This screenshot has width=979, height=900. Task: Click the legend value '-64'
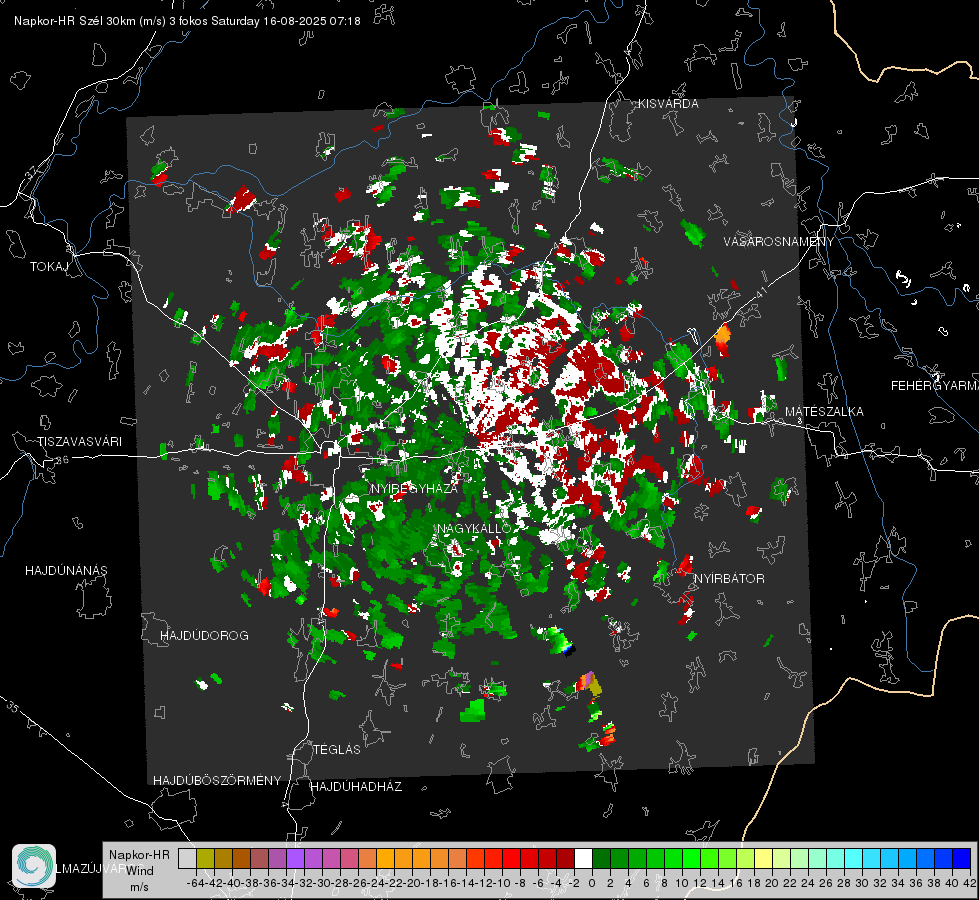pyautogui.click(x=195, y=883)
